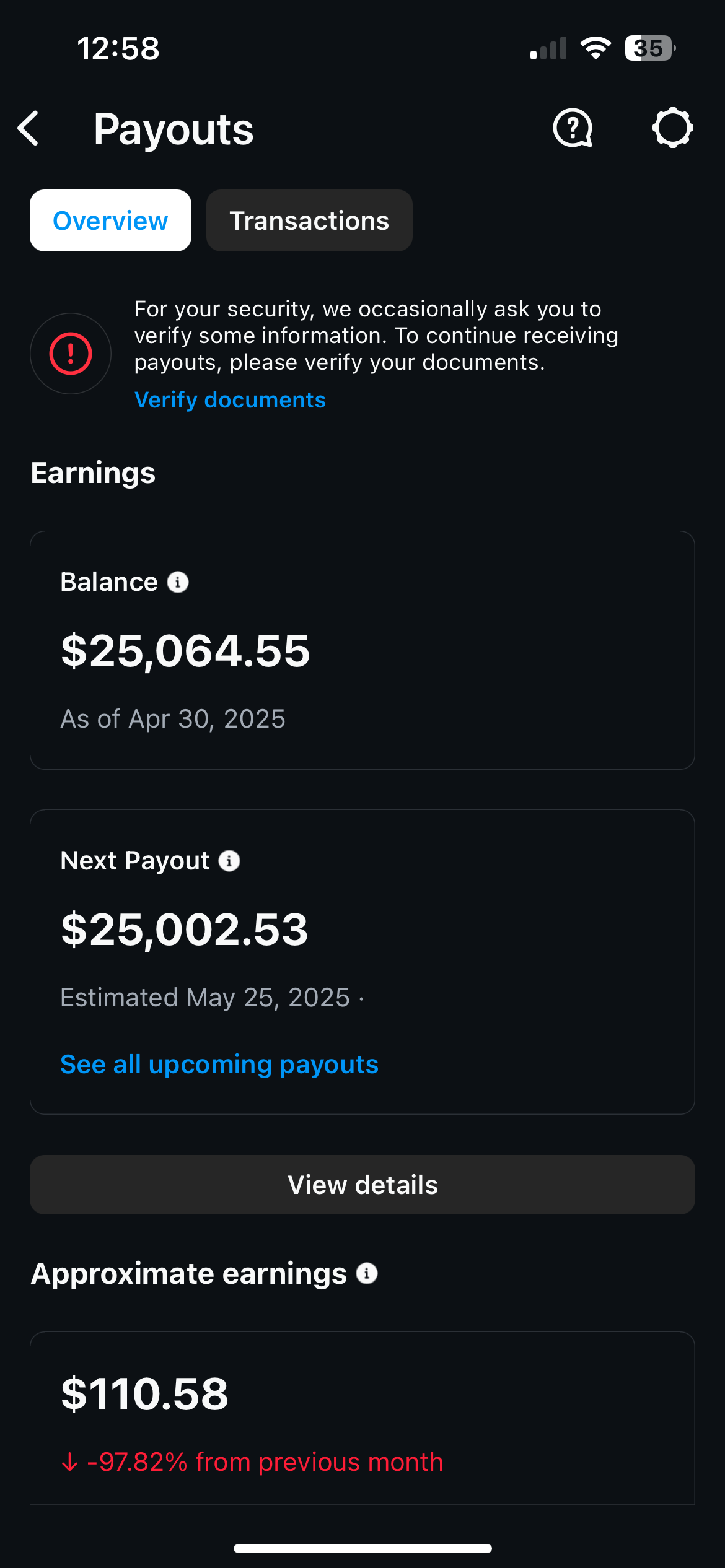
Task: Tap the Wi-Fi status icon
Action: (x=595, y=48)
